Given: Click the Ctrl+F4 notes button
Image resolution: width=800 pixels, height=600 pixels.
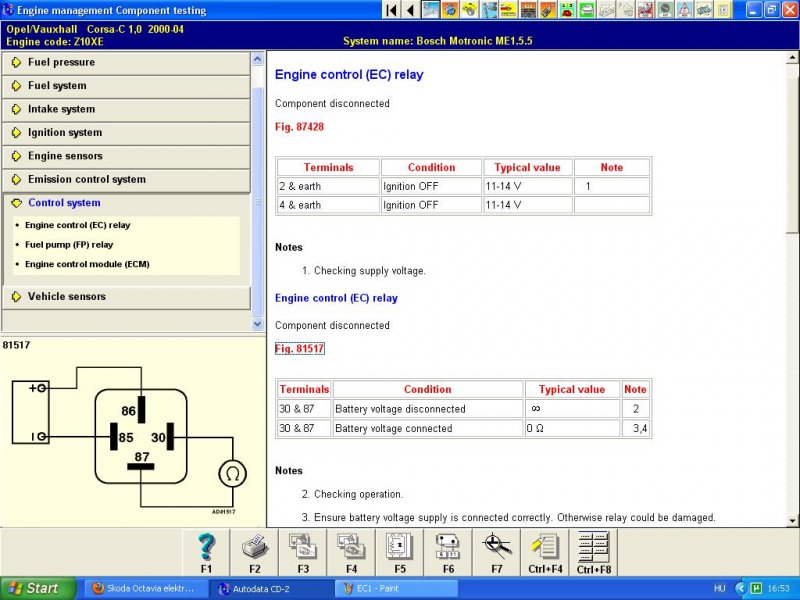Looking at the screenshot, I should [x=545, y=552].
